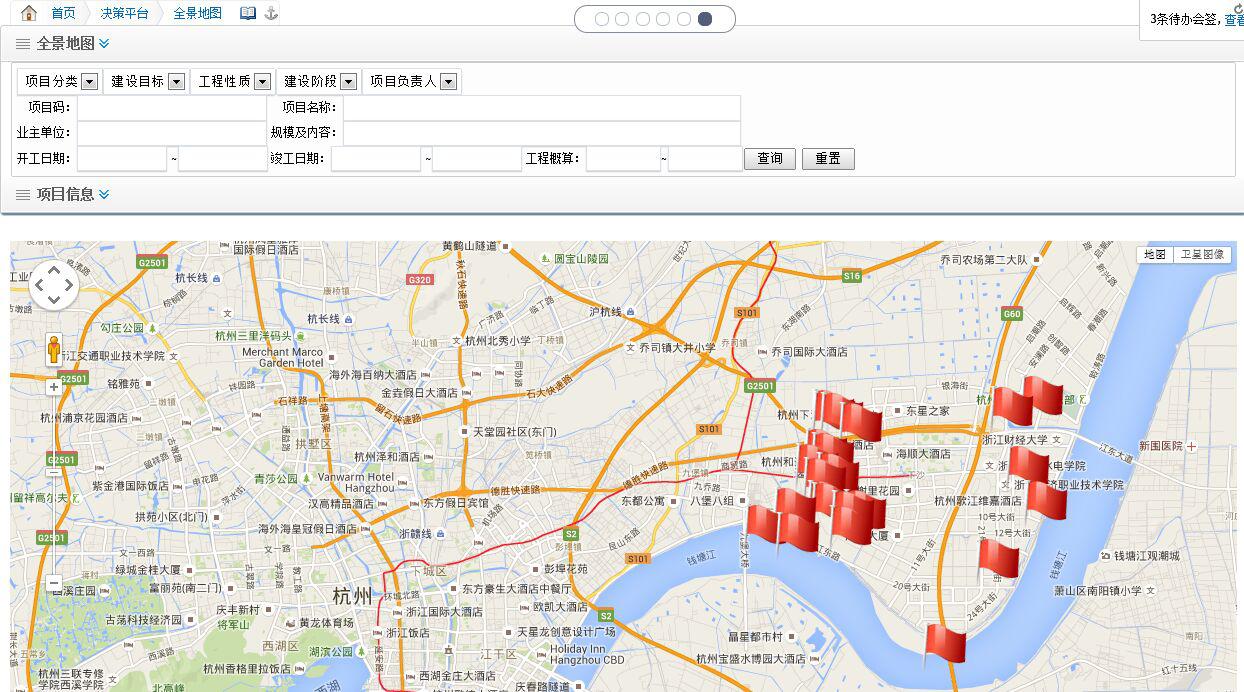Select the filled sixth page indicator
Screen dimensions: 1244x692
coord(705,19)
